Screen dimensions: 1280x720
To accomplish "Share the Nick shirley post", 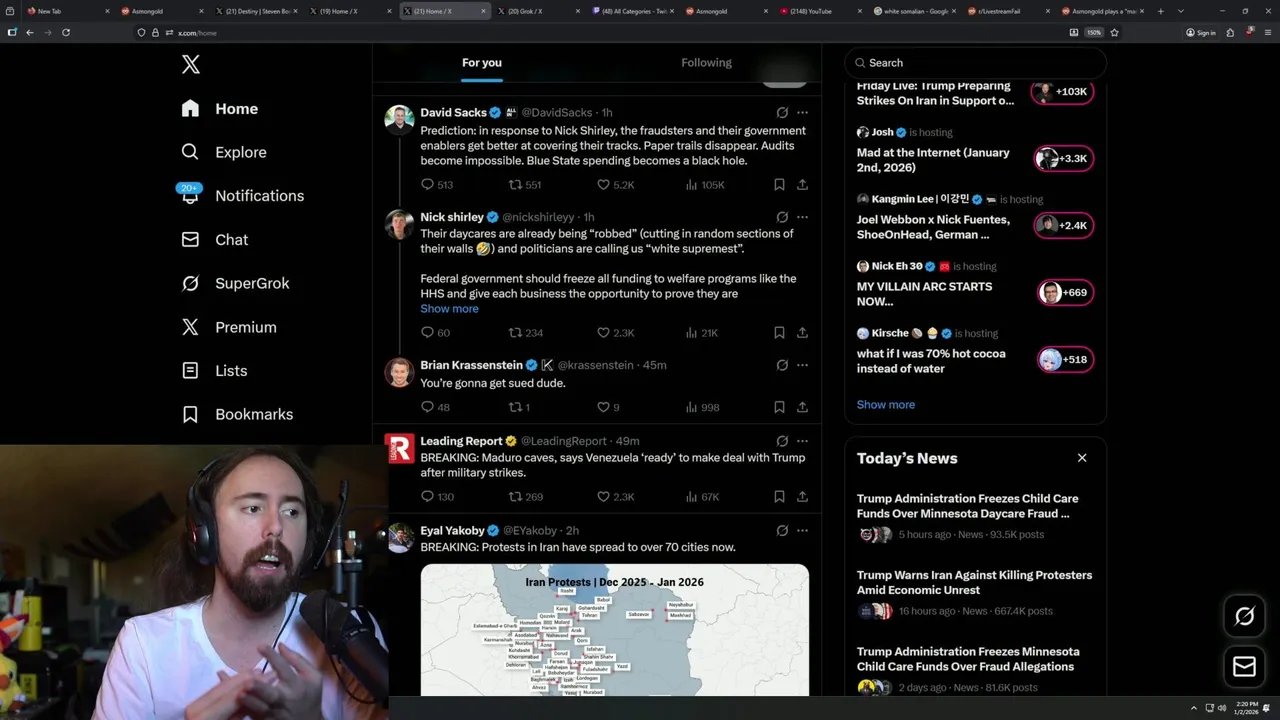I will coord(802,333).
